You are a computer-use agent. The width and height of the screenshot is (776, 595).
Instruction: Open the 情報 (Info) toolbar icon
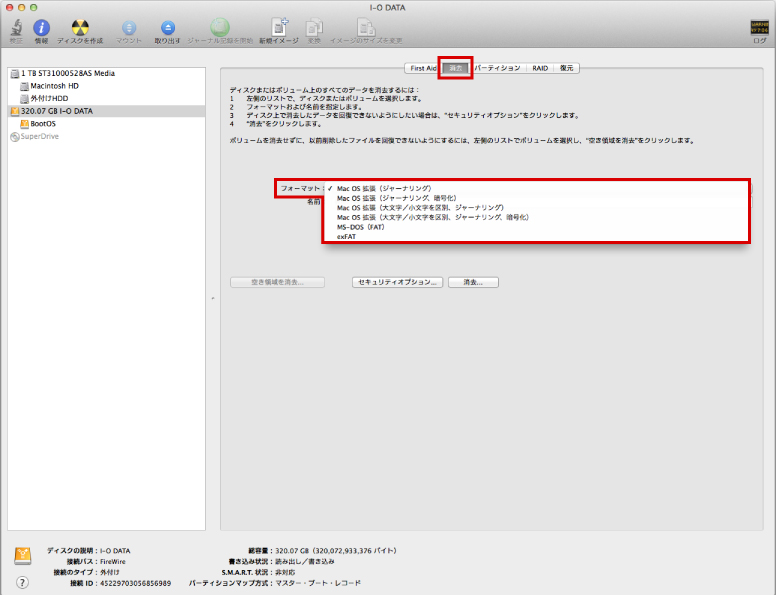click(41, 29)
